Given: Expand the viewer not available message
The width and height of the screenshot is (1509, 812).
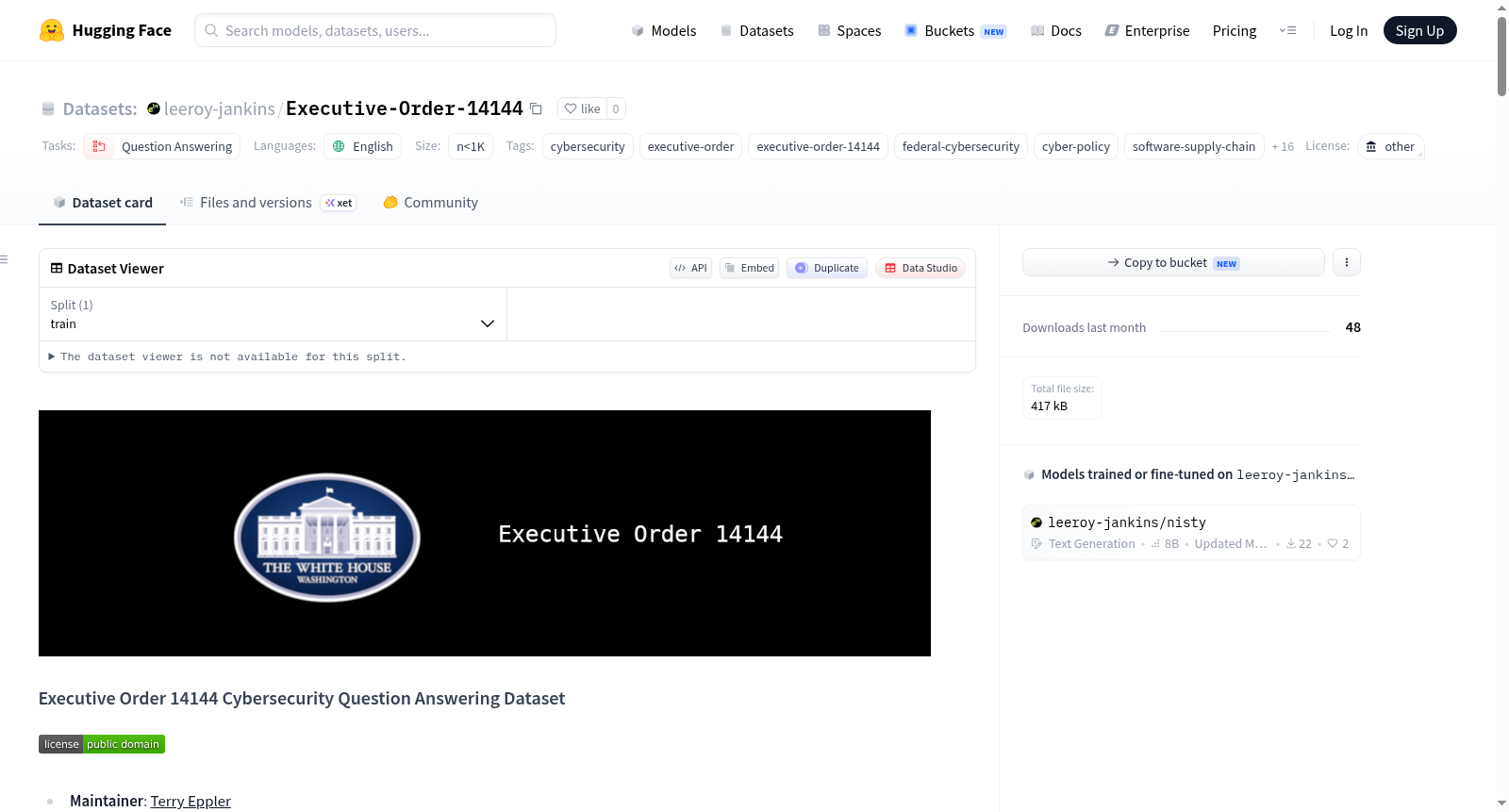Looking at the screenshot, I should [x=227, y=356].
